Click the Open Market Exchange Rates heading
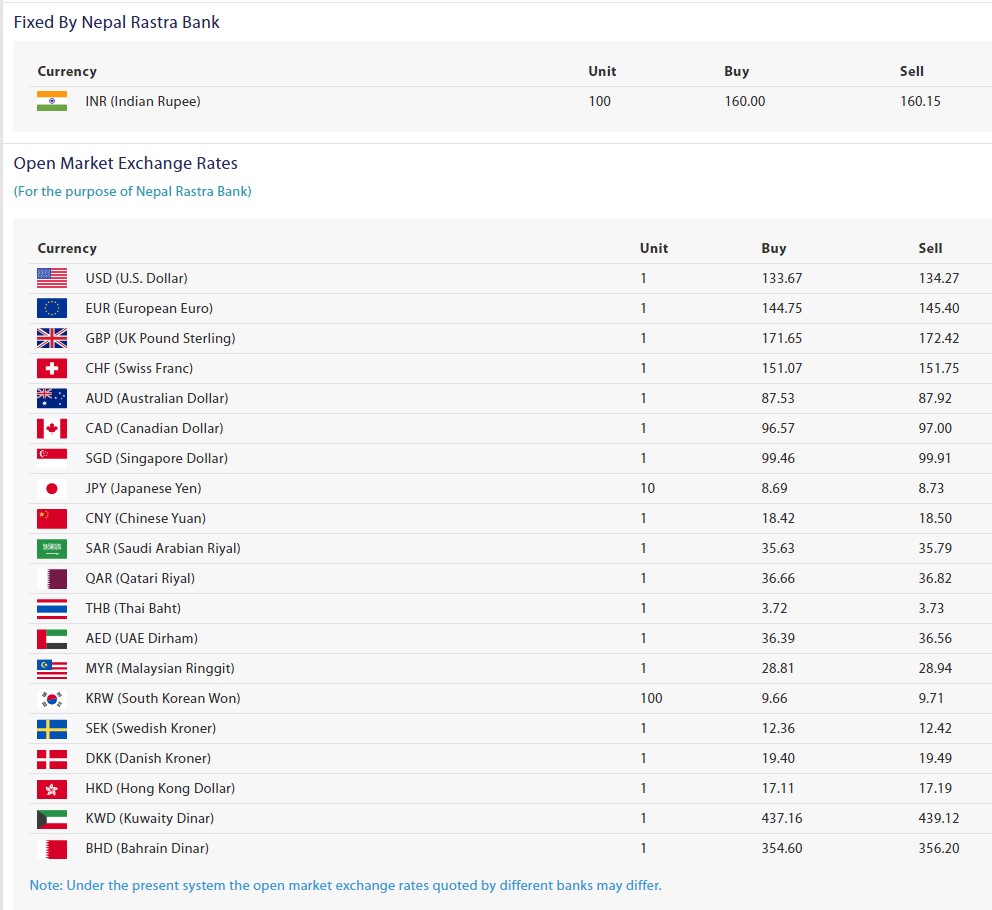This screenshot has height=910, width=992. (x=125, y=163)
